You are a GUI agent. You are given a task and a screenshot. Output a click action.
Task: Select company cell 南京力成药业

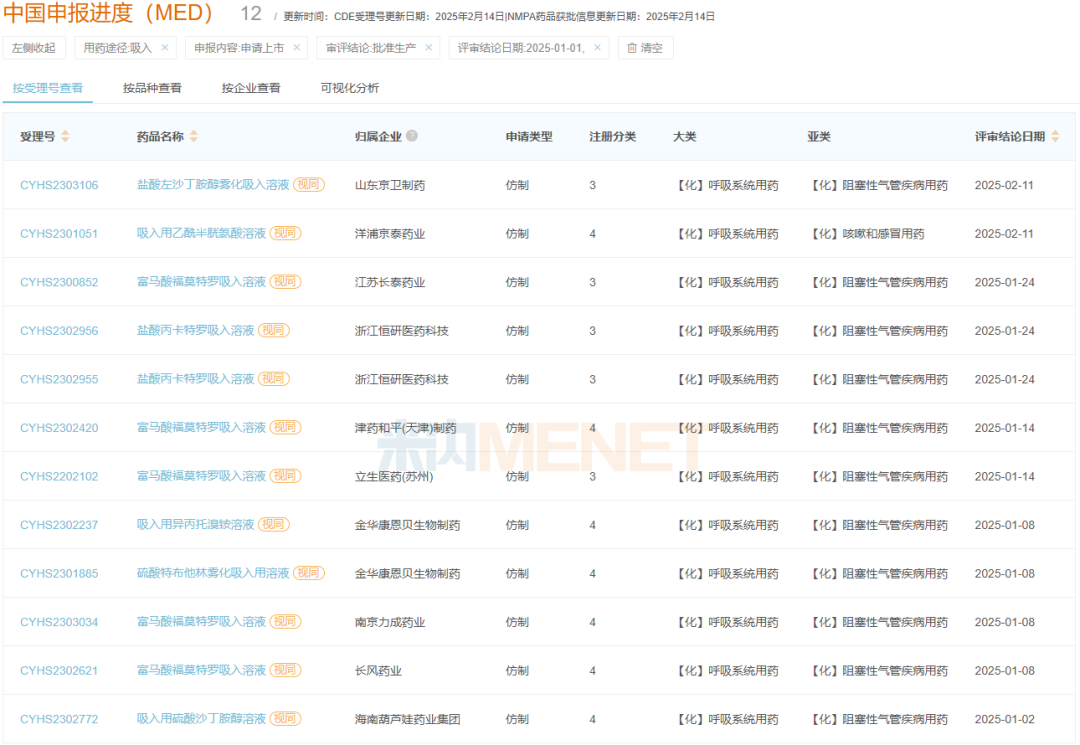390,622
